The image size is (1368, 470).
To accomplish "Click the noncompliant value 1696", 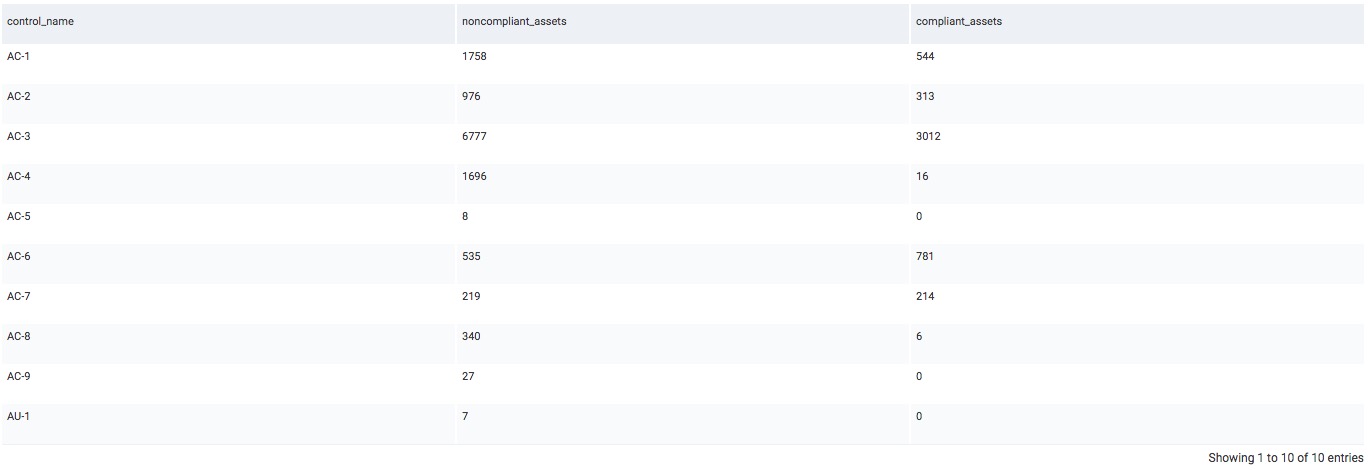I will pyautogui.click(x=473, y=176).
